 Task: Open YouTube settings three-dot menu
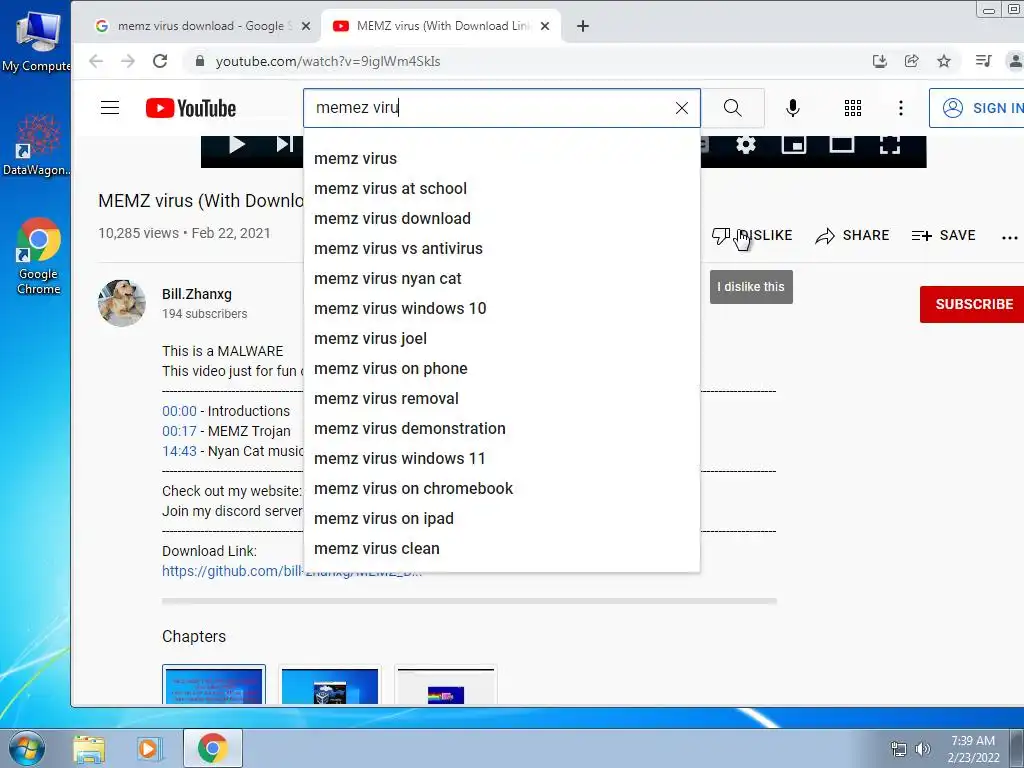tap(901, 108)
